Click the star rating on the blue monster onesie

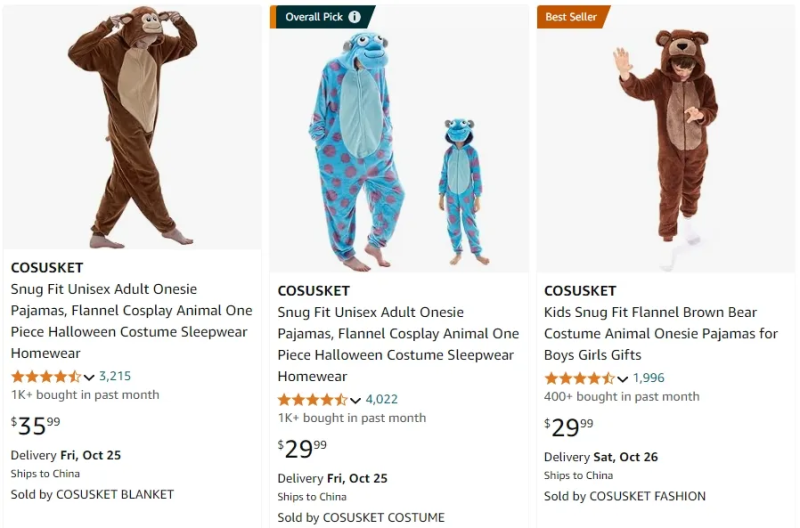tap(312, 400)
